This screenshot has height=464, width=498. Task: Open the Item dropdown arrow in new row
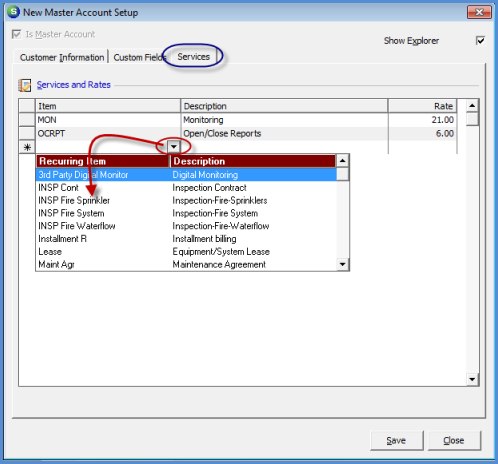pyautogui.click(x=174, y=147)
